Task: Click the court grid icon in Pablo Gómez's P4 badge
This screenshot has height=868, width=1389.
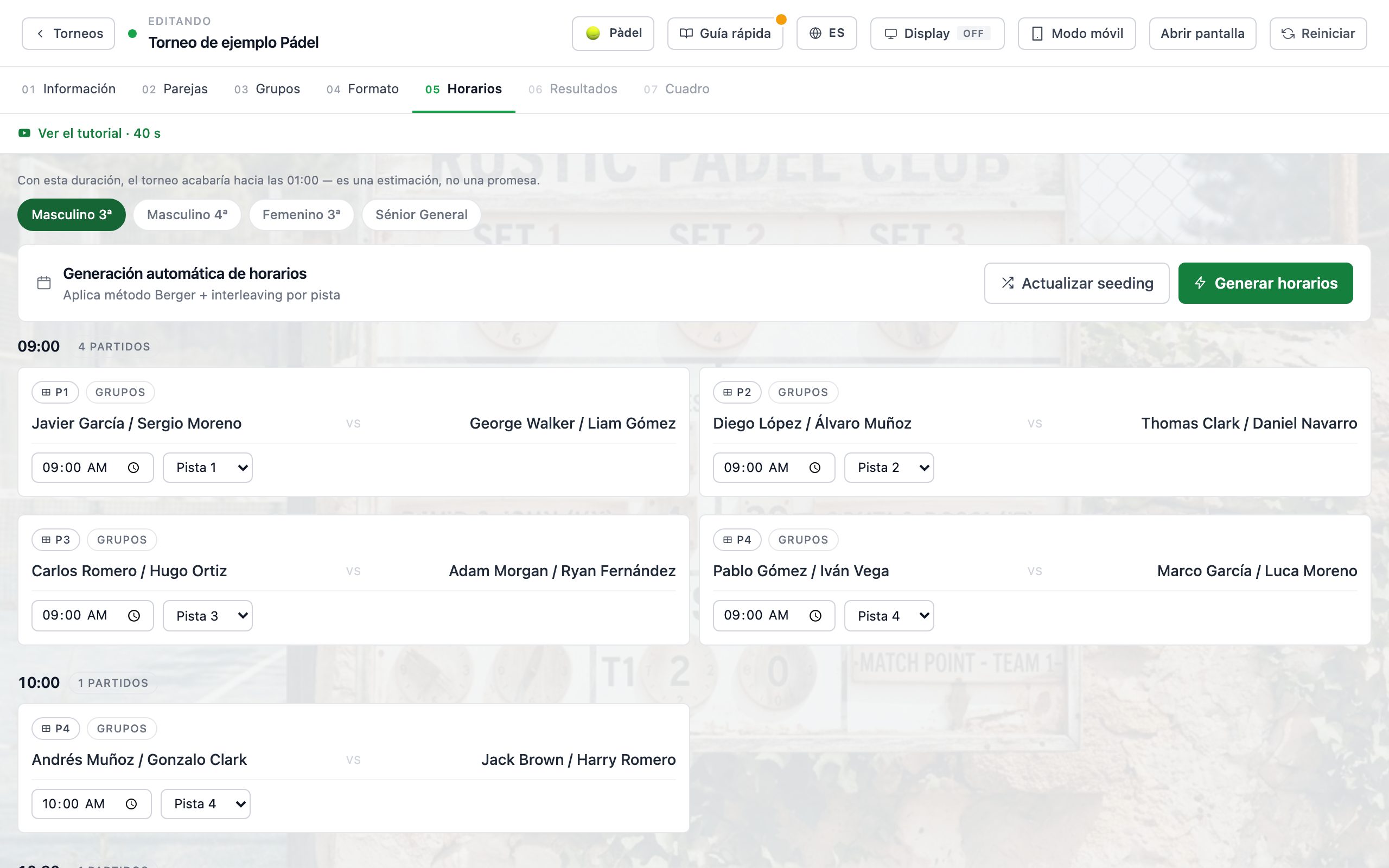Action: point(727,540)
